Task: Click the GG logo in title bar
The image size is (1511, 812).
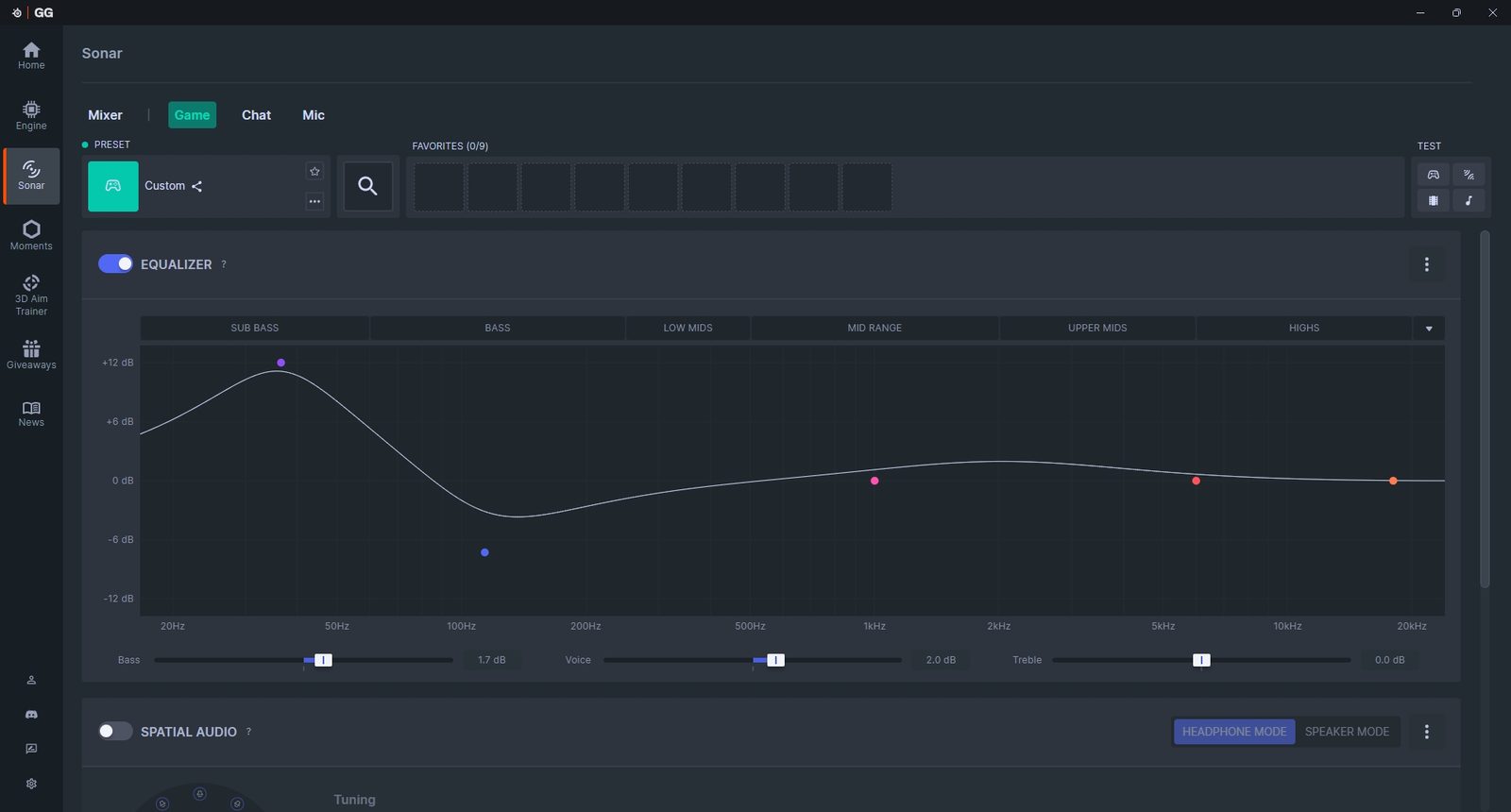Action: [43, 12]
